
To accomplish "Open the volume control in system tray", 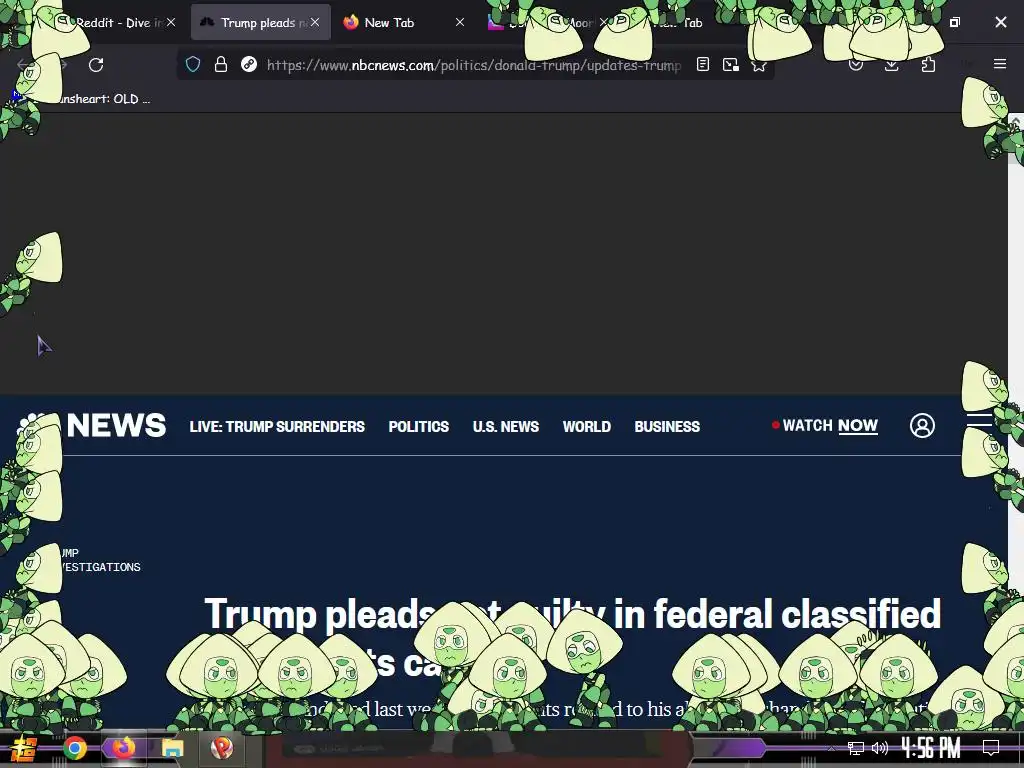I will point(880,748).
